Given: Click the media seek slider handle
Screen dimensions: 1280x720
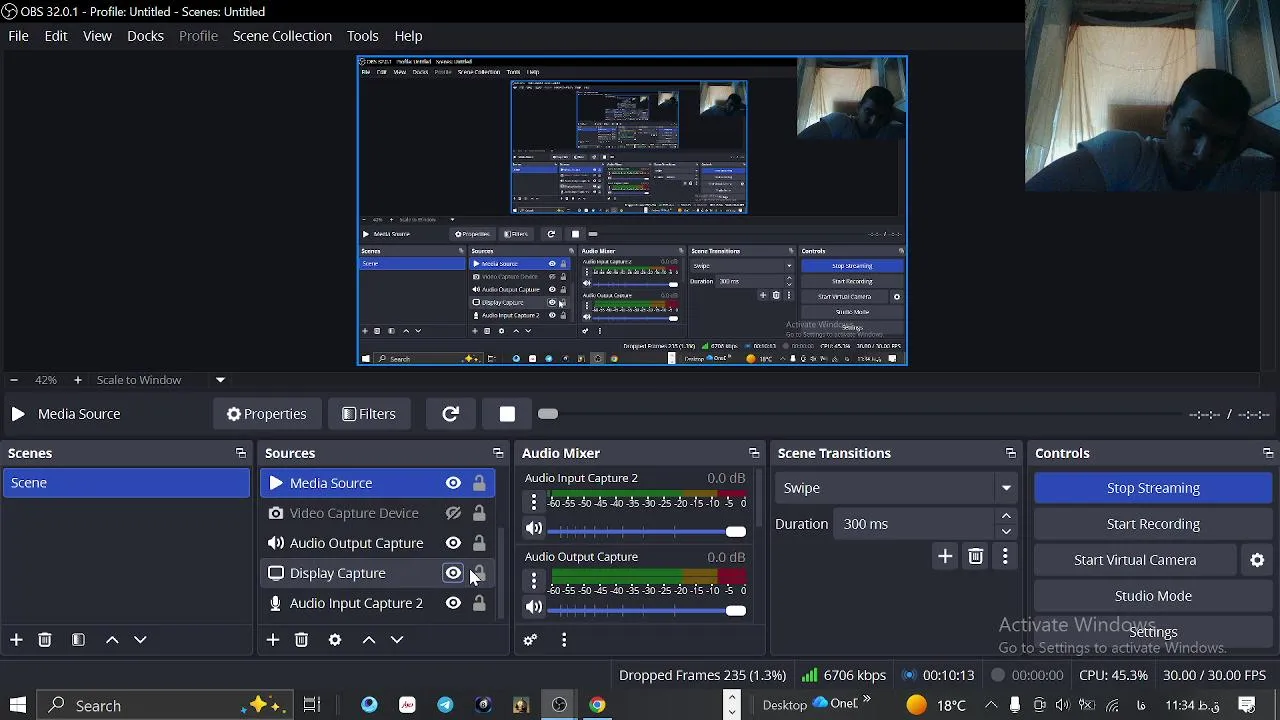Looking at the screenshot, I should click(x=548, y=414).
